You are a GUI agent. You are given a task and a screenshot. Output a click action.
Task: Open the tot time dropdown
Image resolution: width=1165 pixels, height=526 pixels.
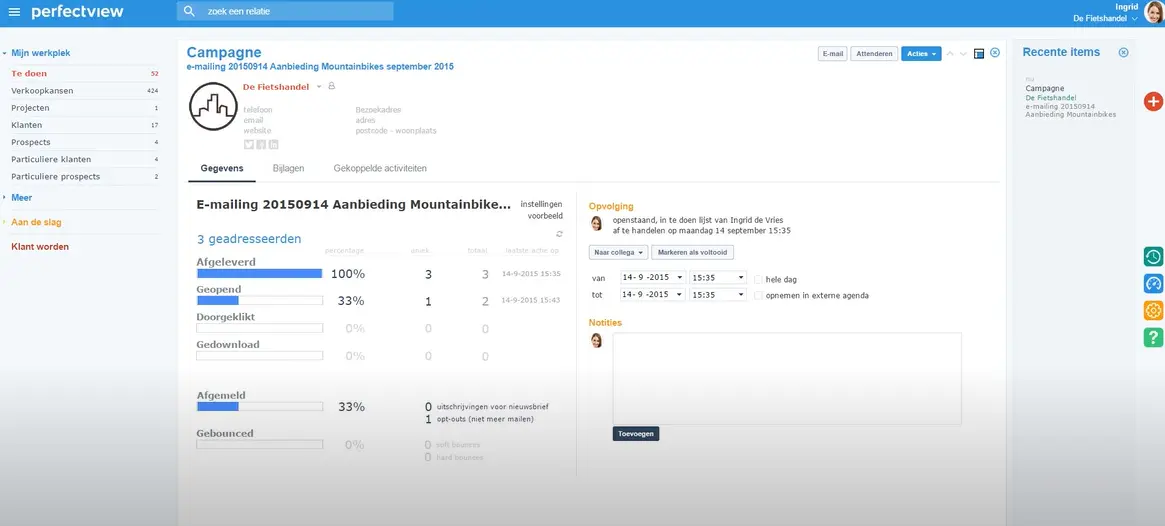718,294
